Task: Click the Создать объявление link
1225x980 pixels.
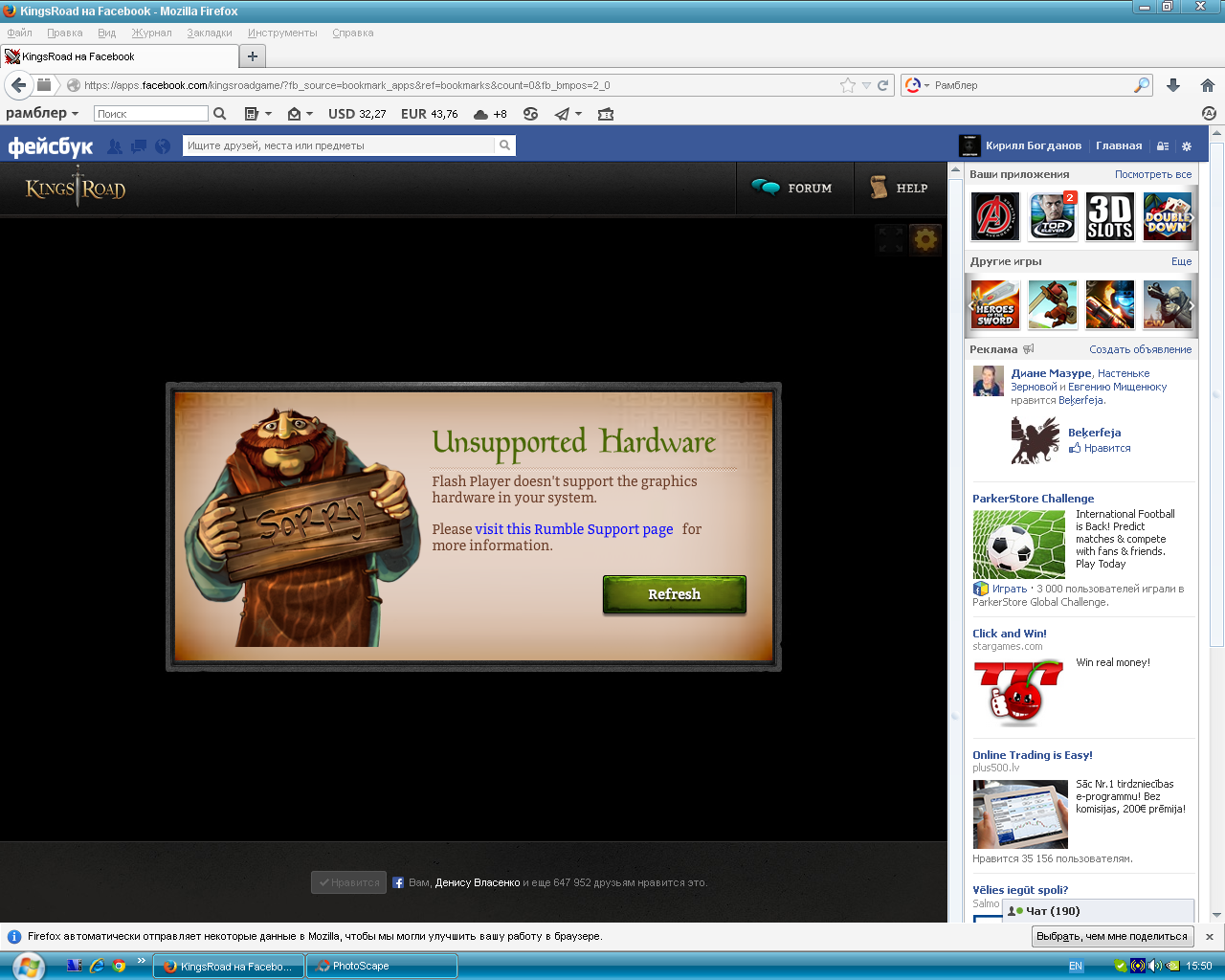Action: tap(1141, 349)
